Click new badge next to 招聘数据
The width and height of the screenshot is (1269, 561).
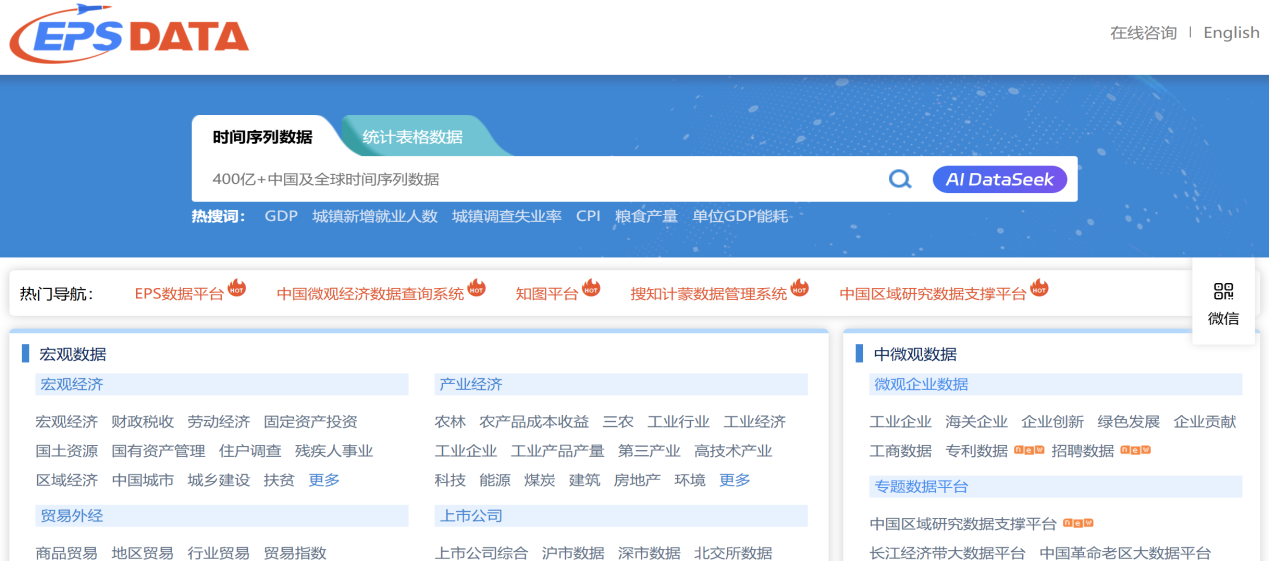coord(1135,450)
